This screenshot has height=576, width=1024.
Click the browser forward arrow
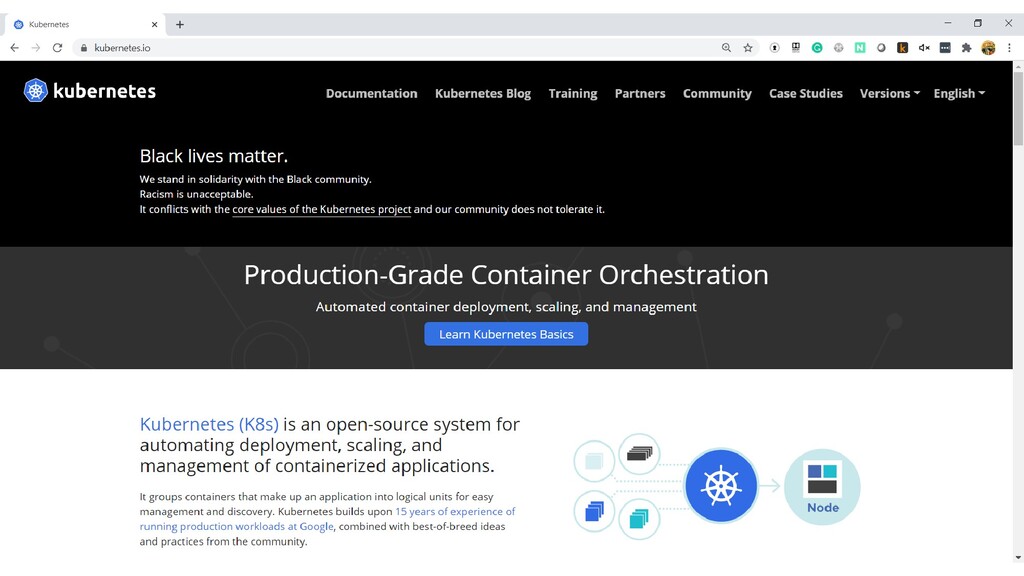pyautogui.click(x=36, y=48)
